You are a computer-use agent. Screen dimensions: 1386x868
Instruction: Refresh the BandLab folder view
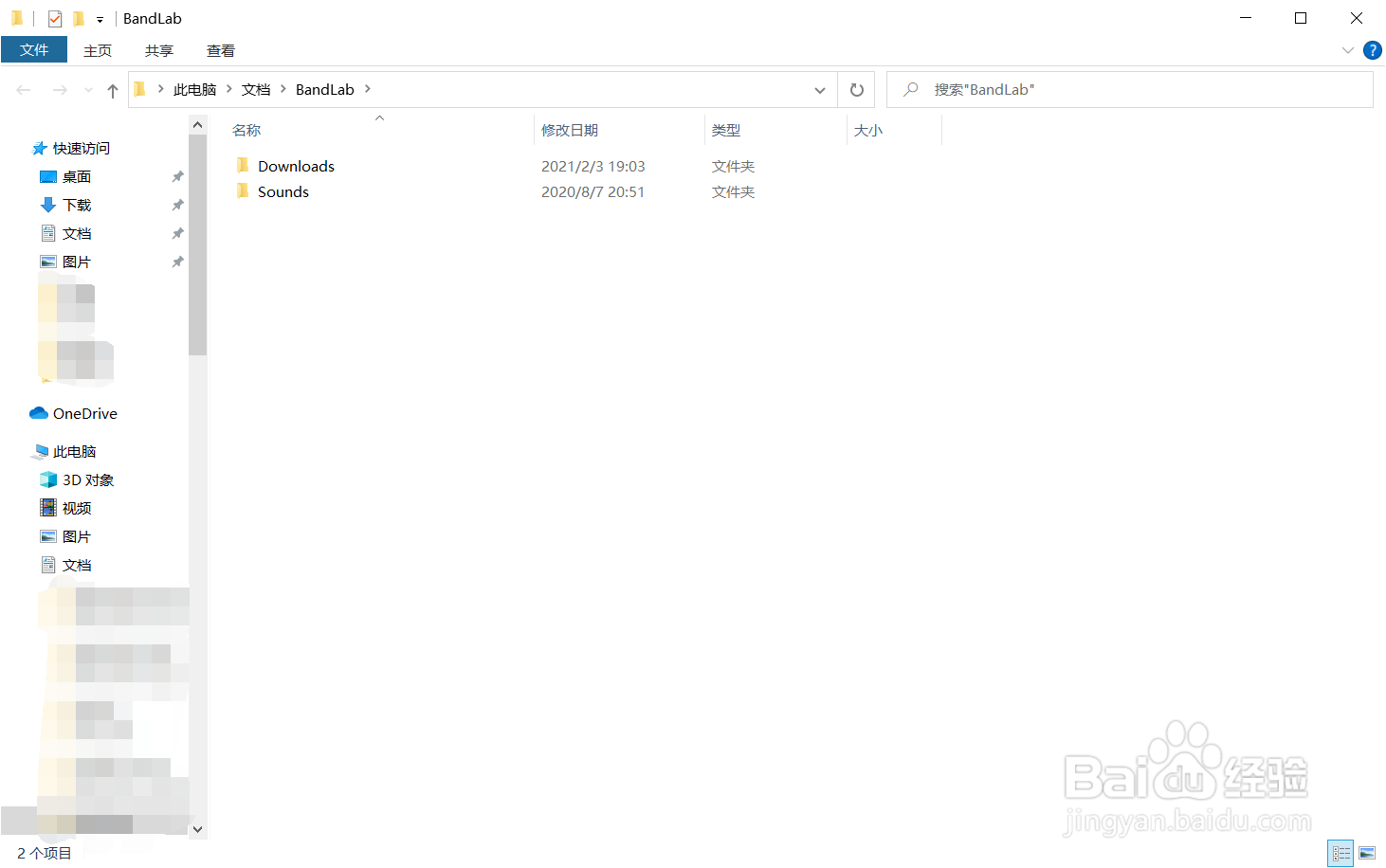[857, 90]
